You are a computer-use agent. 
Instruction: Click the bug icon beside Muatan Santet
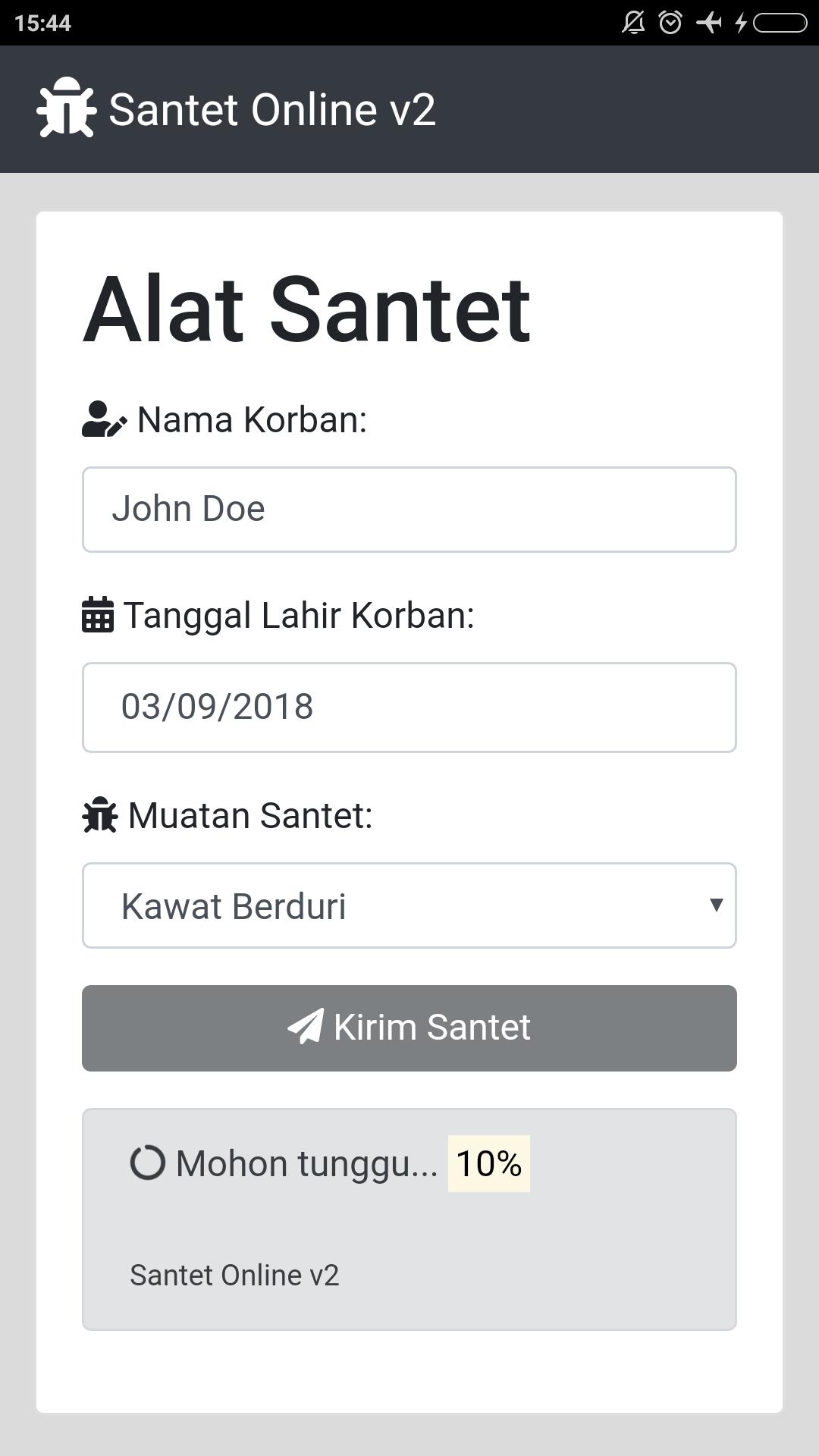pyautogui.click(x=99, y=815)
